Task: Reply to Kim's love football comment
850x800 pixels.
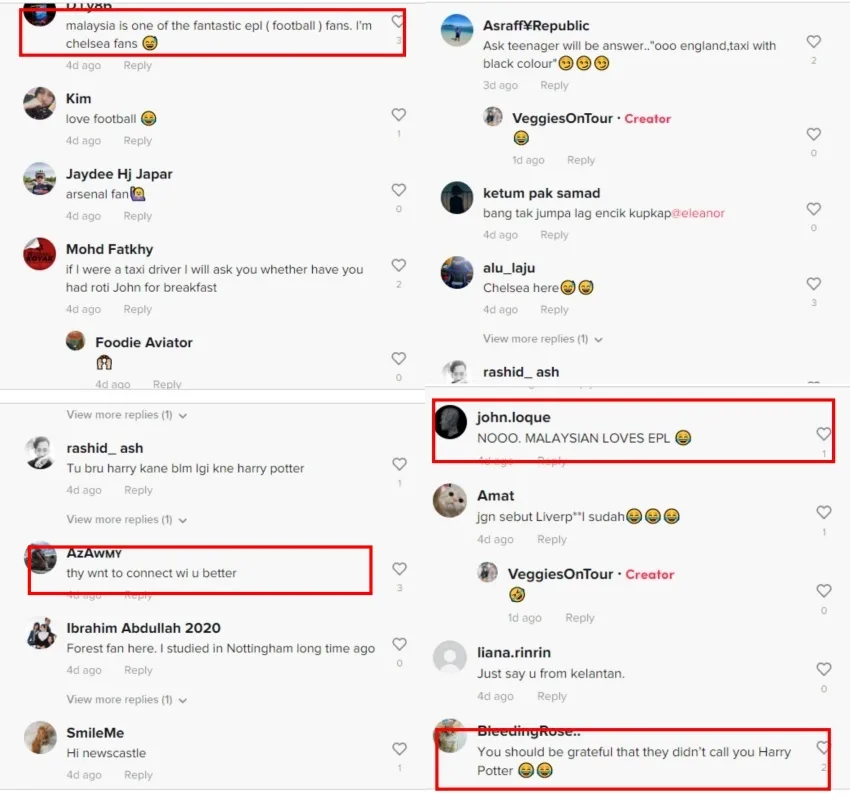Action: point(138,140)
